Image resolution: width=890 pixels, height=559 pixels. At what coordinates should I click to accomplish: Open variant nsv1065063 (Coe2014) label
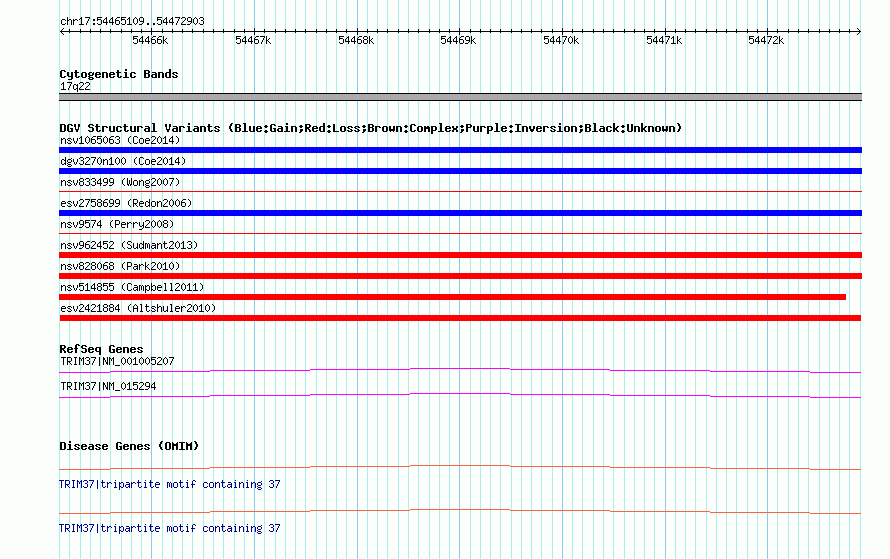[x=120, y=140]
